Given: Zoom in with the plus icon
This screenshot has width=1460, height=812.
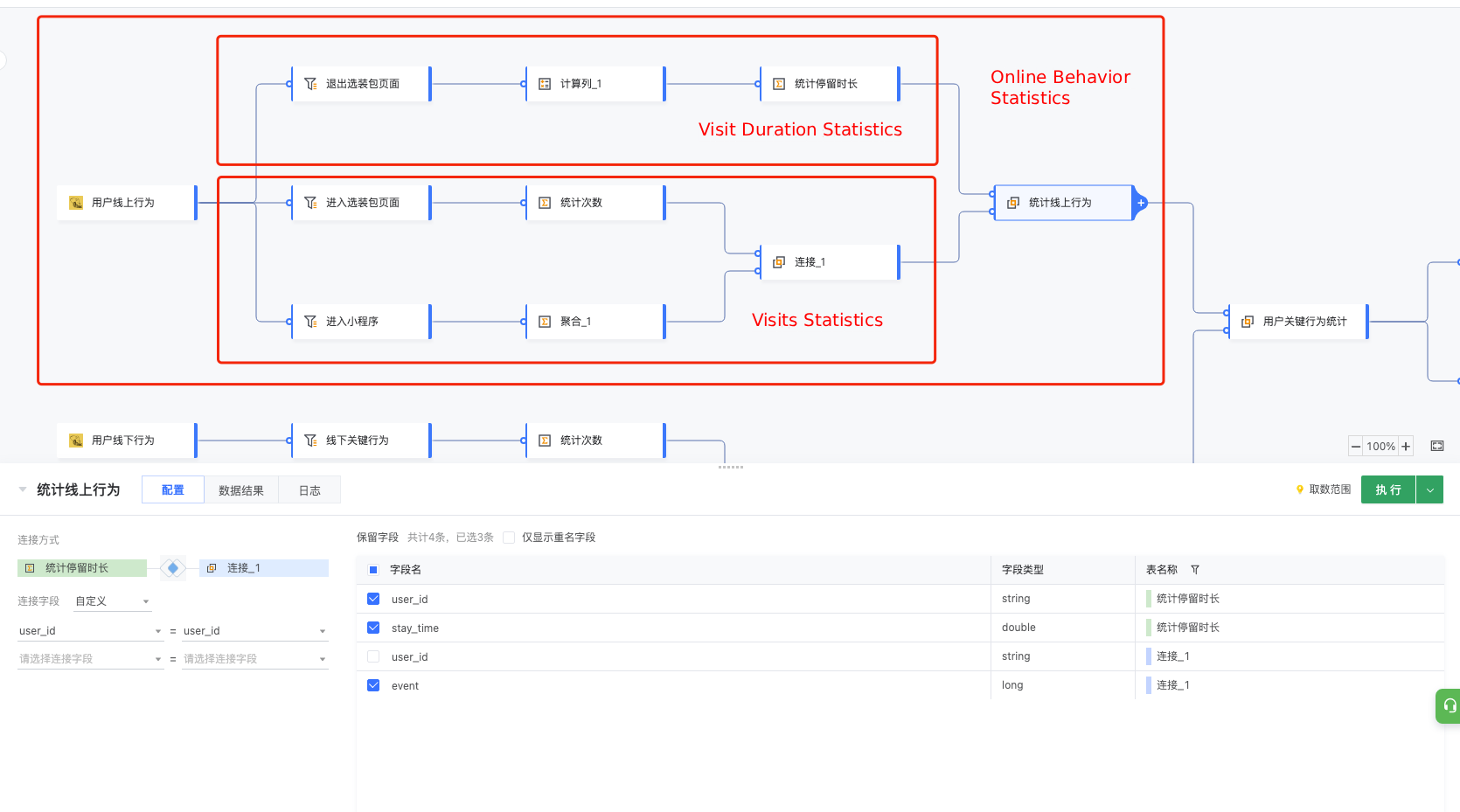Looking at the screenshot, I should [1406, 447].
